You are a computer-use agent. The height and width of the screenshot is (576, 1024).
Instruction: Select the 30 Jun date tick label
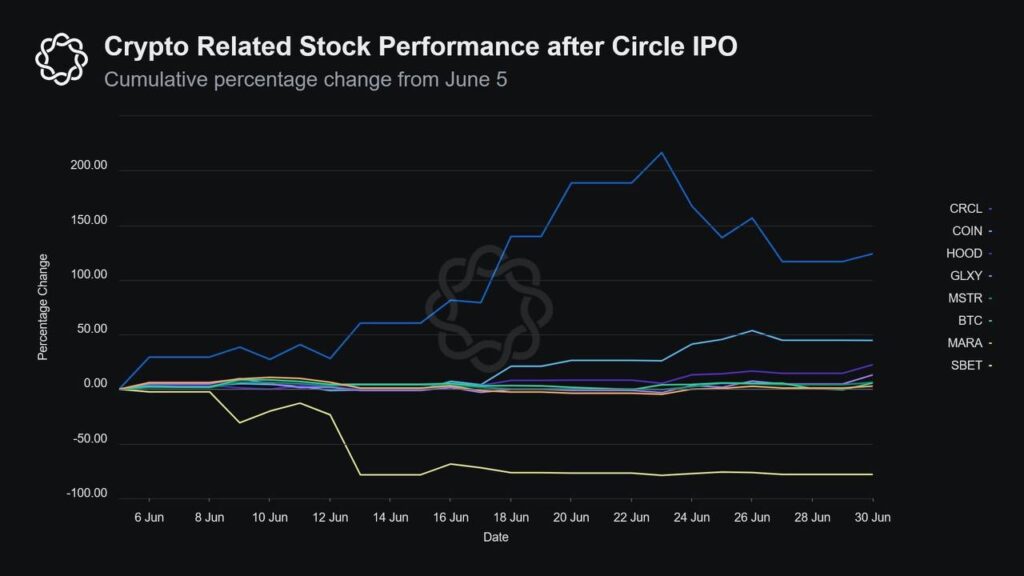pyautogui.click(x=873, y=517)
